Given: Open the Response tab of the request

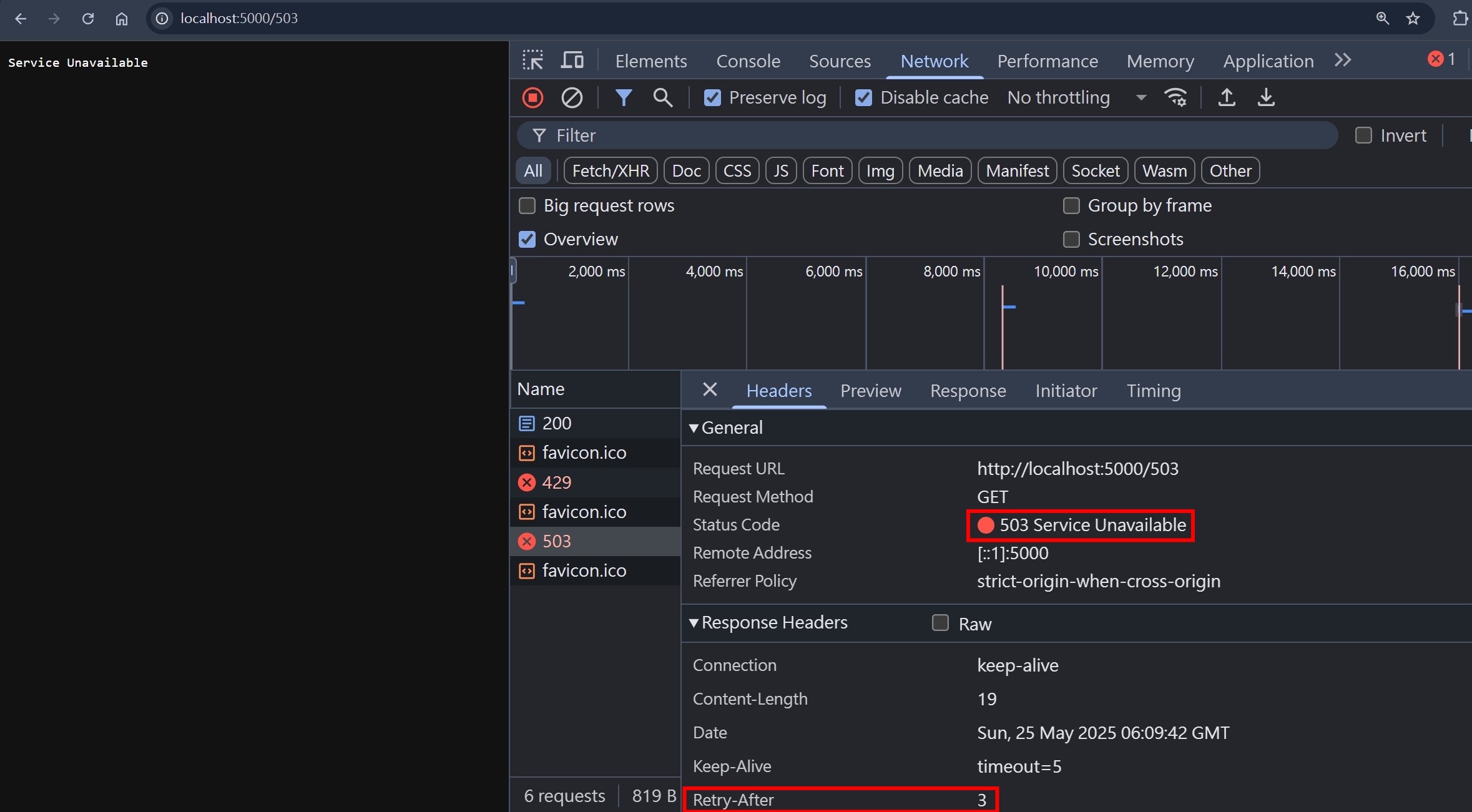Looking at the screenshot, I should click(968, 391).
